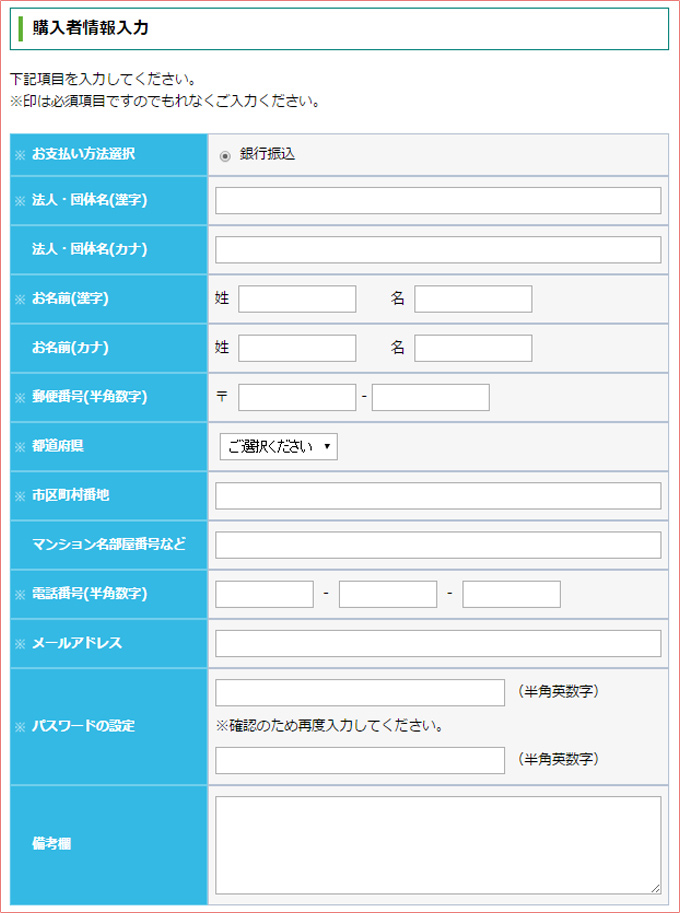Click the お支払い方法選択 label
Screen dimensions: 680x913
click(83, 154)
